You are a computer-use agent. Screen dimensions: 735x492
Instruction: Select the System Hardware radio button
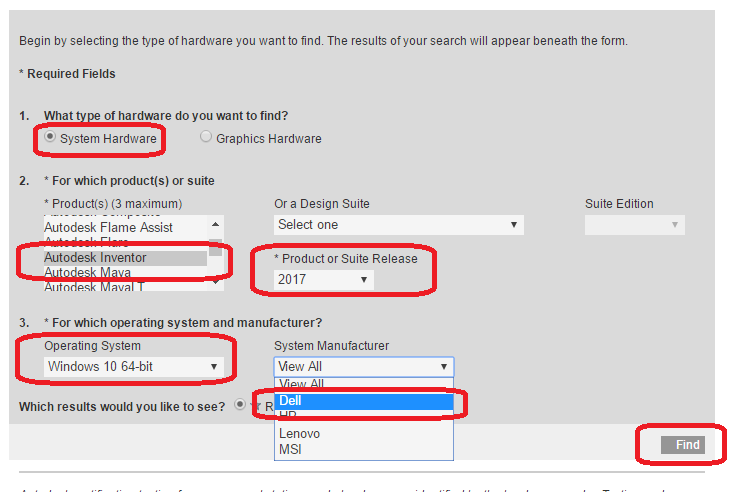(50, 137)
